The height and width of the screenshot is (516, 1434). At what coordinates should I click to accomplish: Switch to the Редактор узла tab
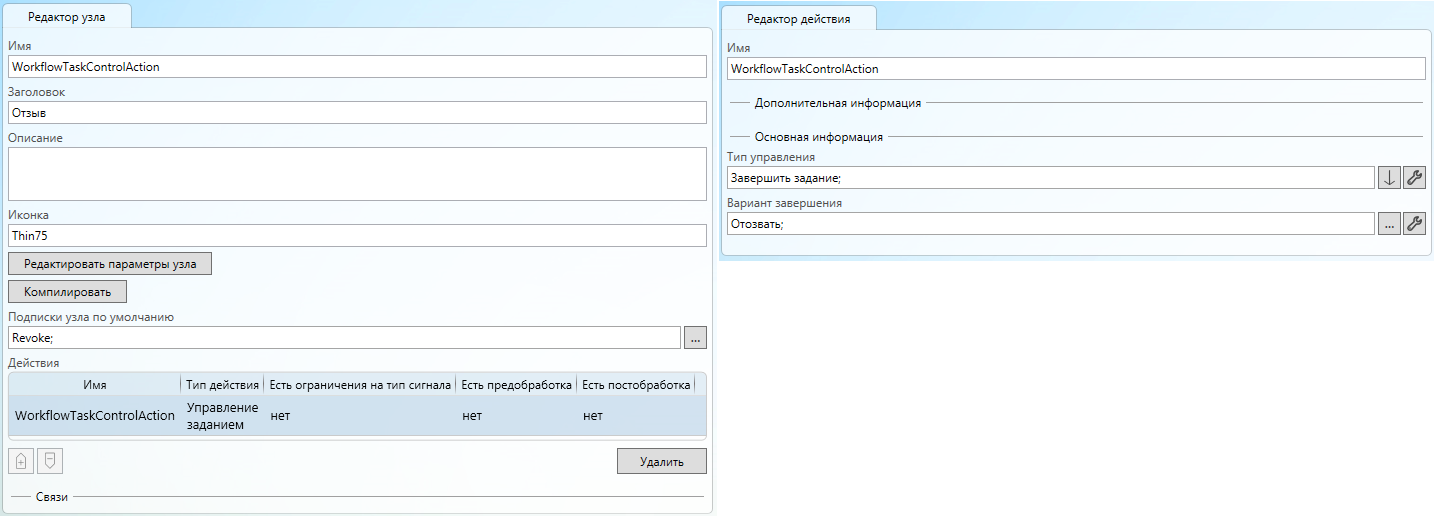point(66,17)
